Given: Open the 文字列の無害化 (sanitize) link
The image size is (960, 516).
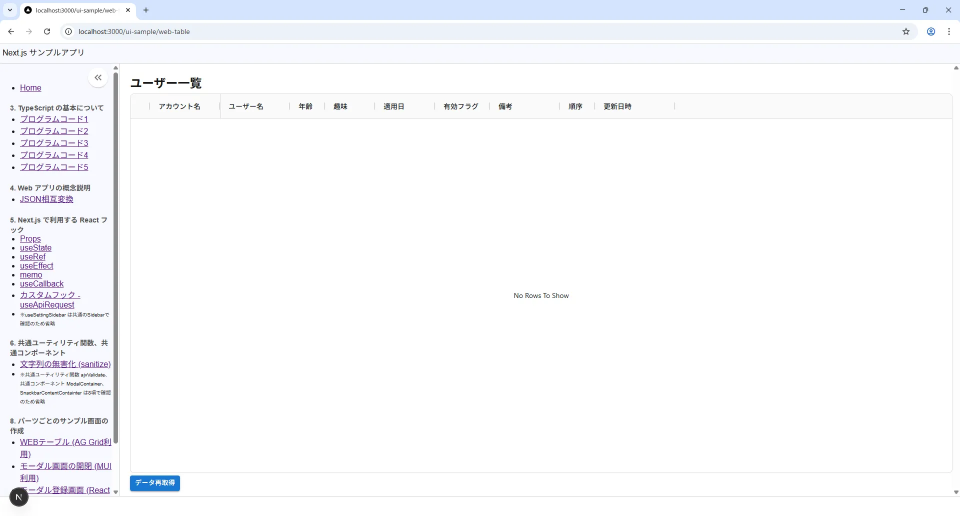Looking at the screenshot, I should (x=65, y=364).
